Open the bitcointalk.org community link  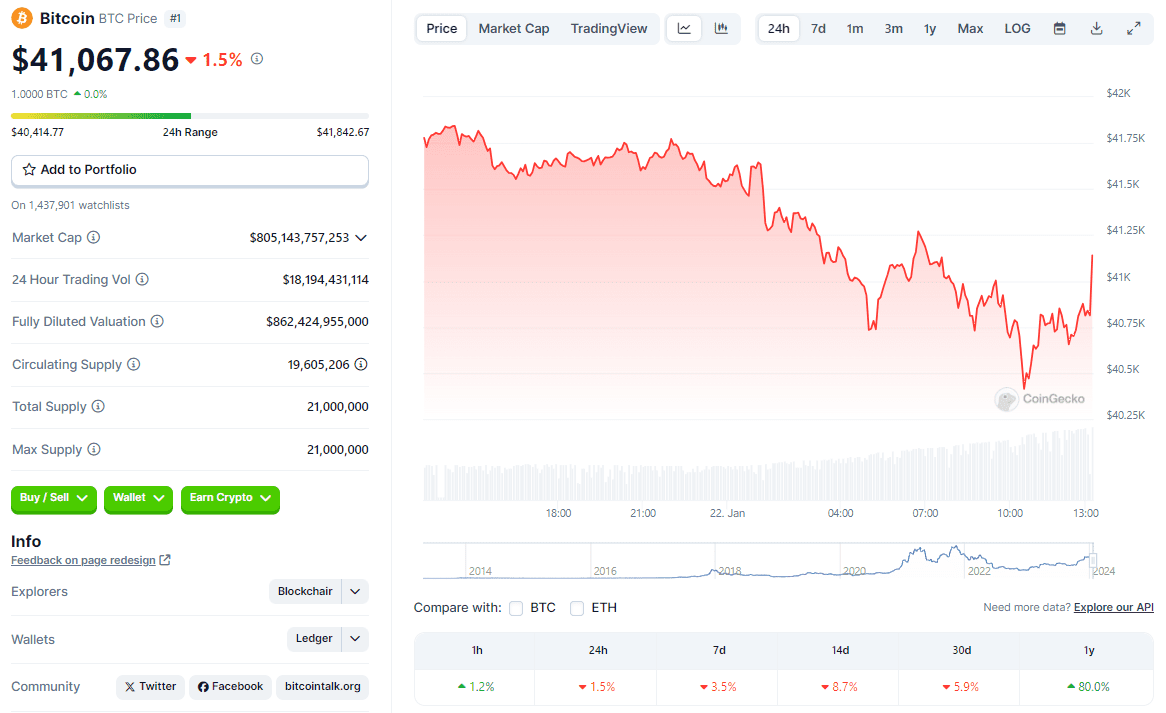[322, 686]
